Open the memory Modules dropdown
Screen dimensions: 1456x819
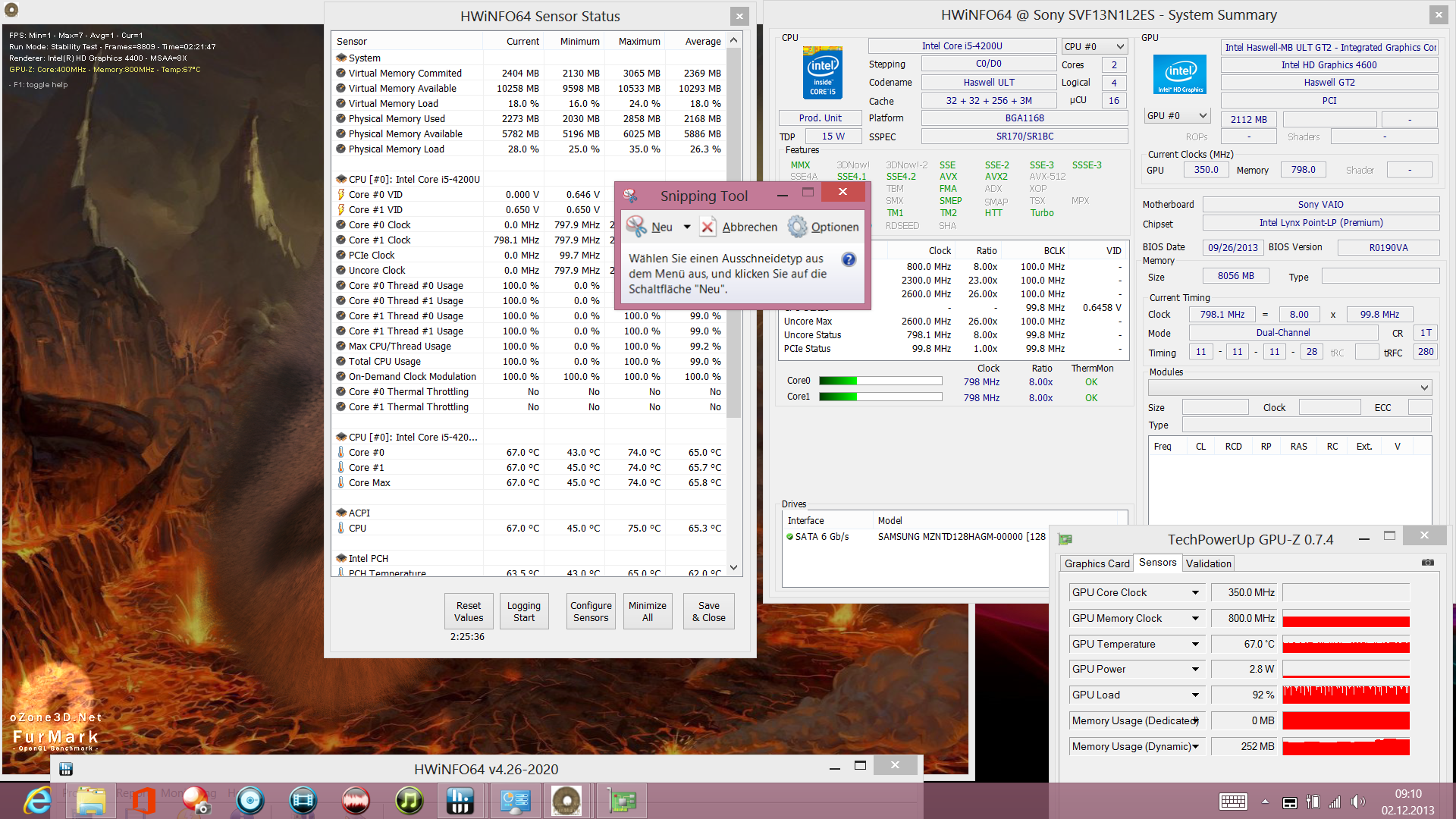pyautogui.click(x=1424, y=388)
